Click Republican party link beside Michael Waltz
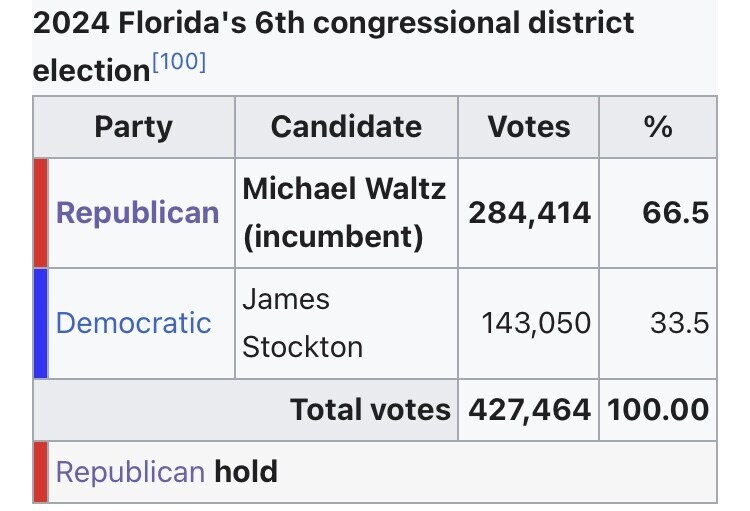 tap(137, 213)
